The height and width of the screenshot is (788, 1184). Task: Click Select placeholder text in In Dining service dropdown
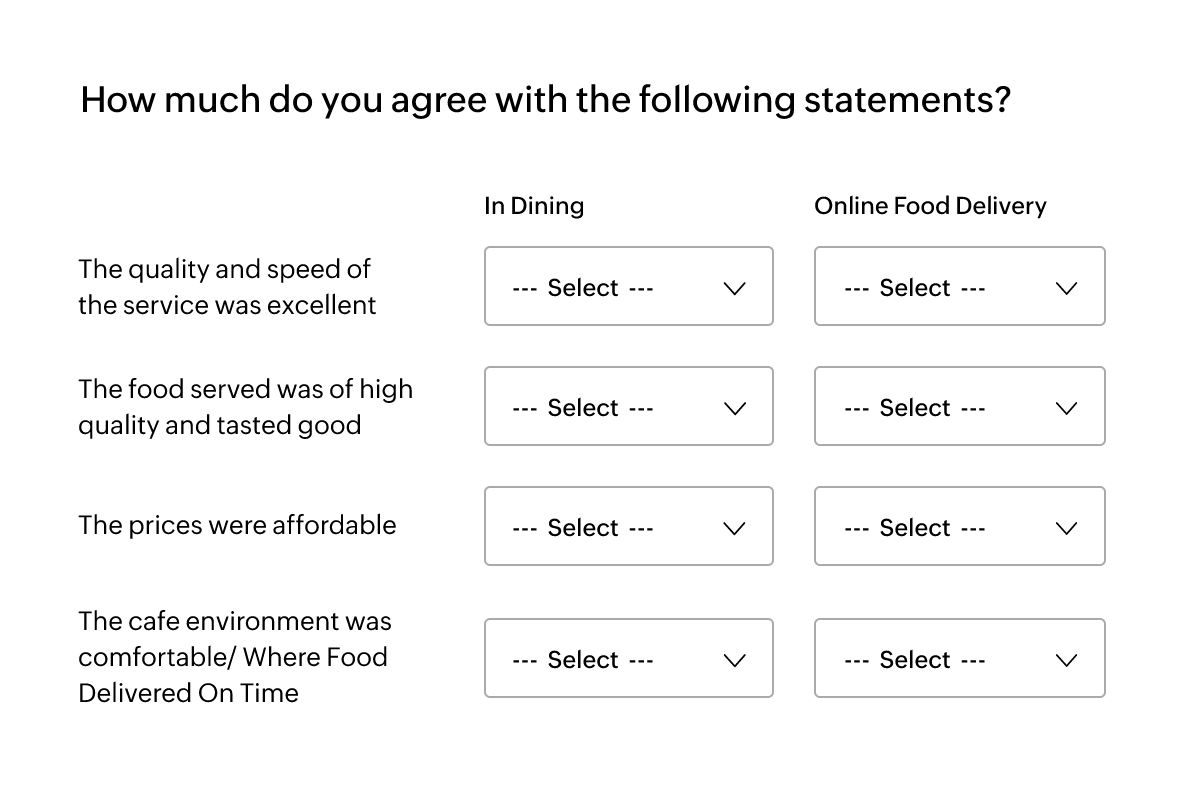tap(583, 288)
